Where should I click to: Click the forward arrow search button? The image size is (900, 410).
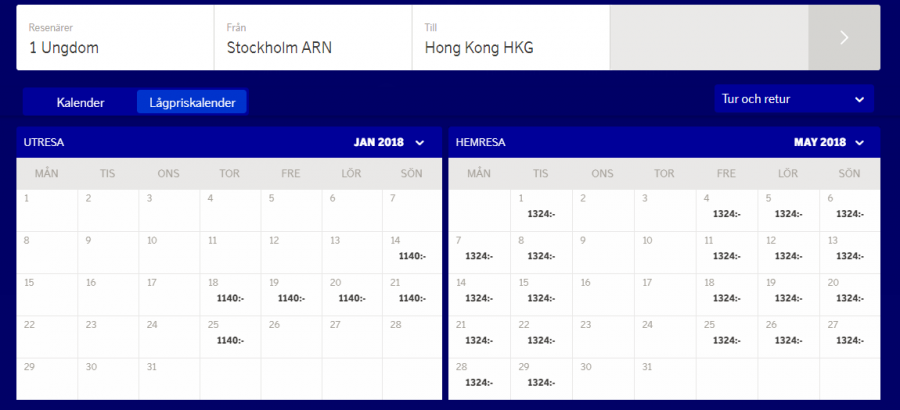click(844, 37)
